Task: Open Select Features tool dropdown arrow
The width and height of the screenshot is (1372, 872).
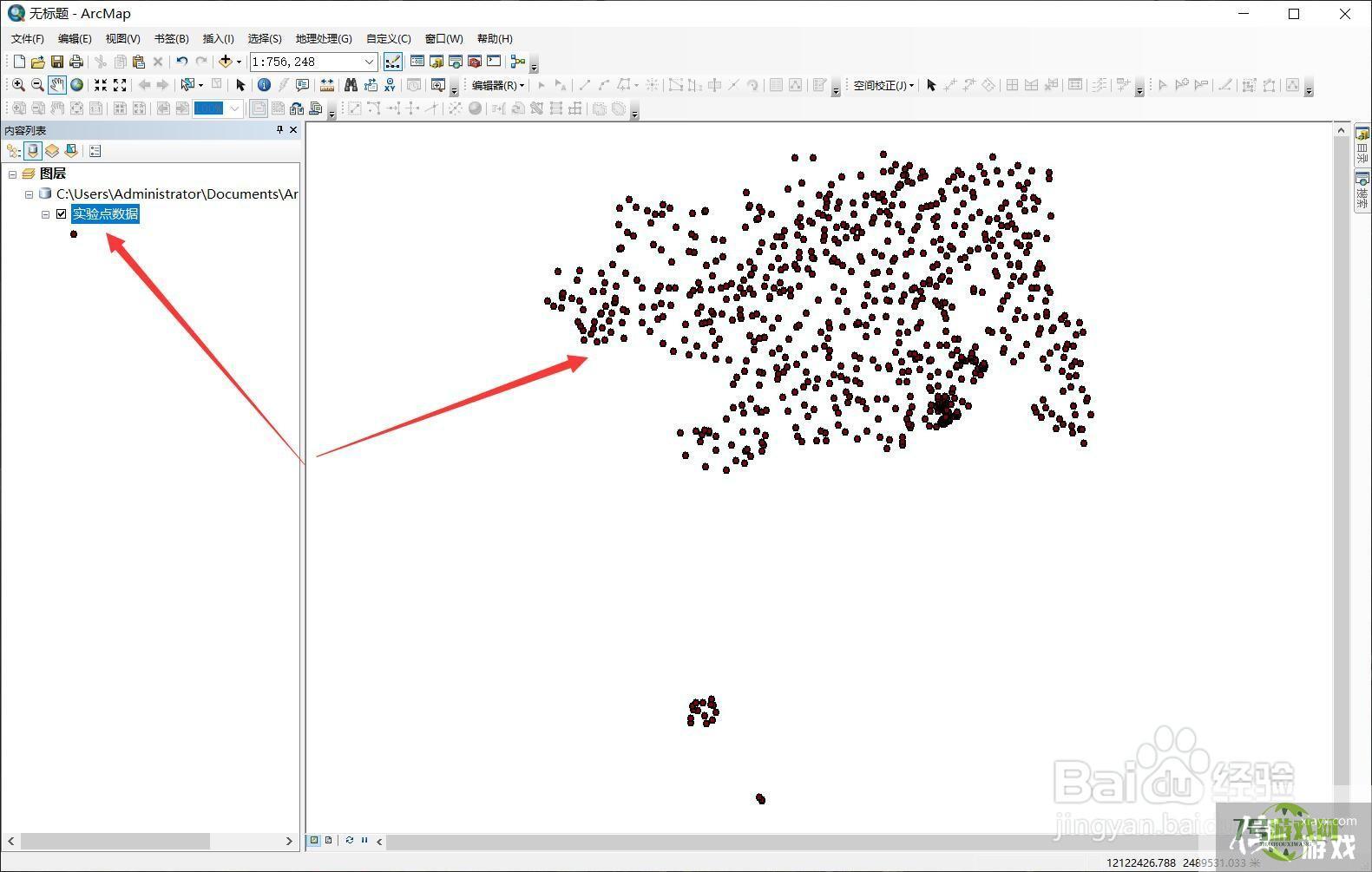Action: (x=200, y=85)
